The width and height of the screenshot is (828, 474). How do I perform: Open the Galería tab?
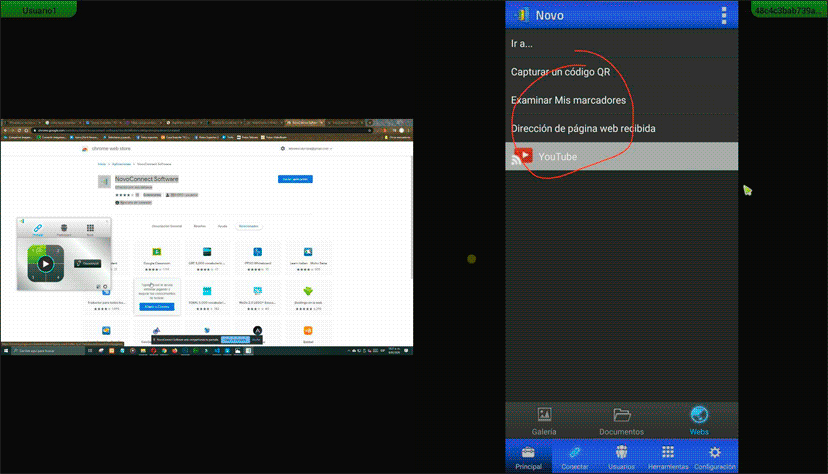point(544,419)
